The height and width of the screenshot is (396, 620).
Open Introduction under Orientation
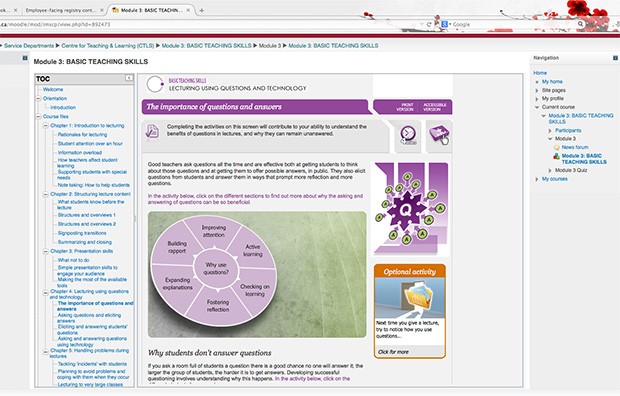tap(63, 107)
